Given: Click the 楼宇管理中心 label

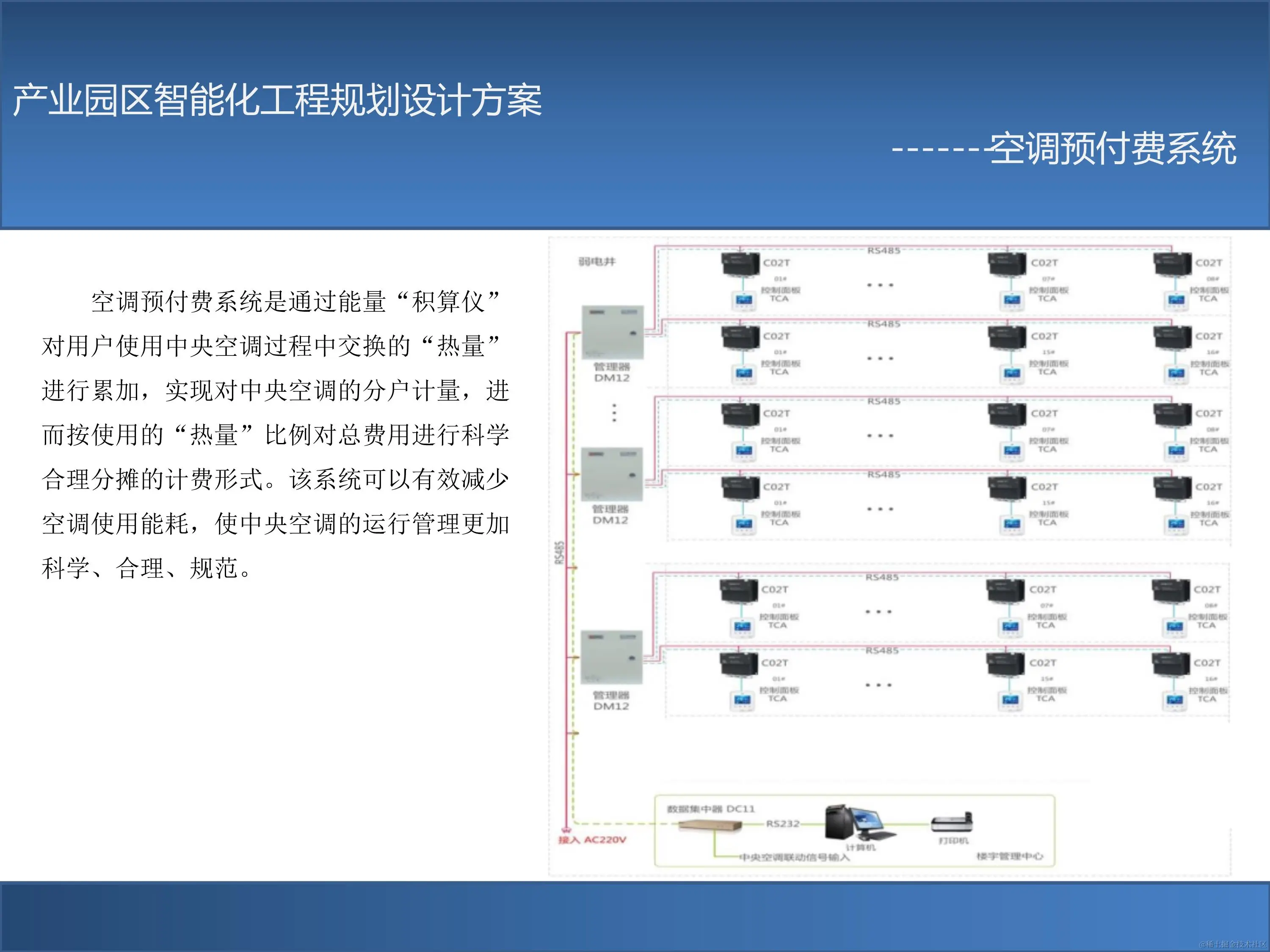Looking at the screenshot, I should pos(1011,856).
